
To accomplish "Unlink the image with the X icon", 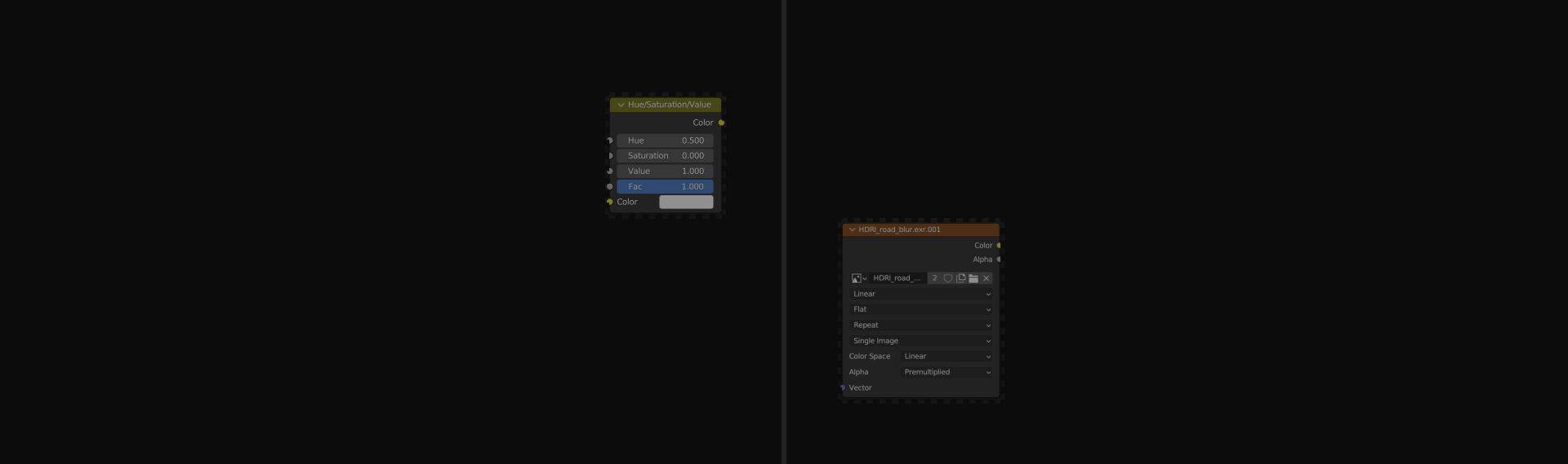I will tap(987, 279).
